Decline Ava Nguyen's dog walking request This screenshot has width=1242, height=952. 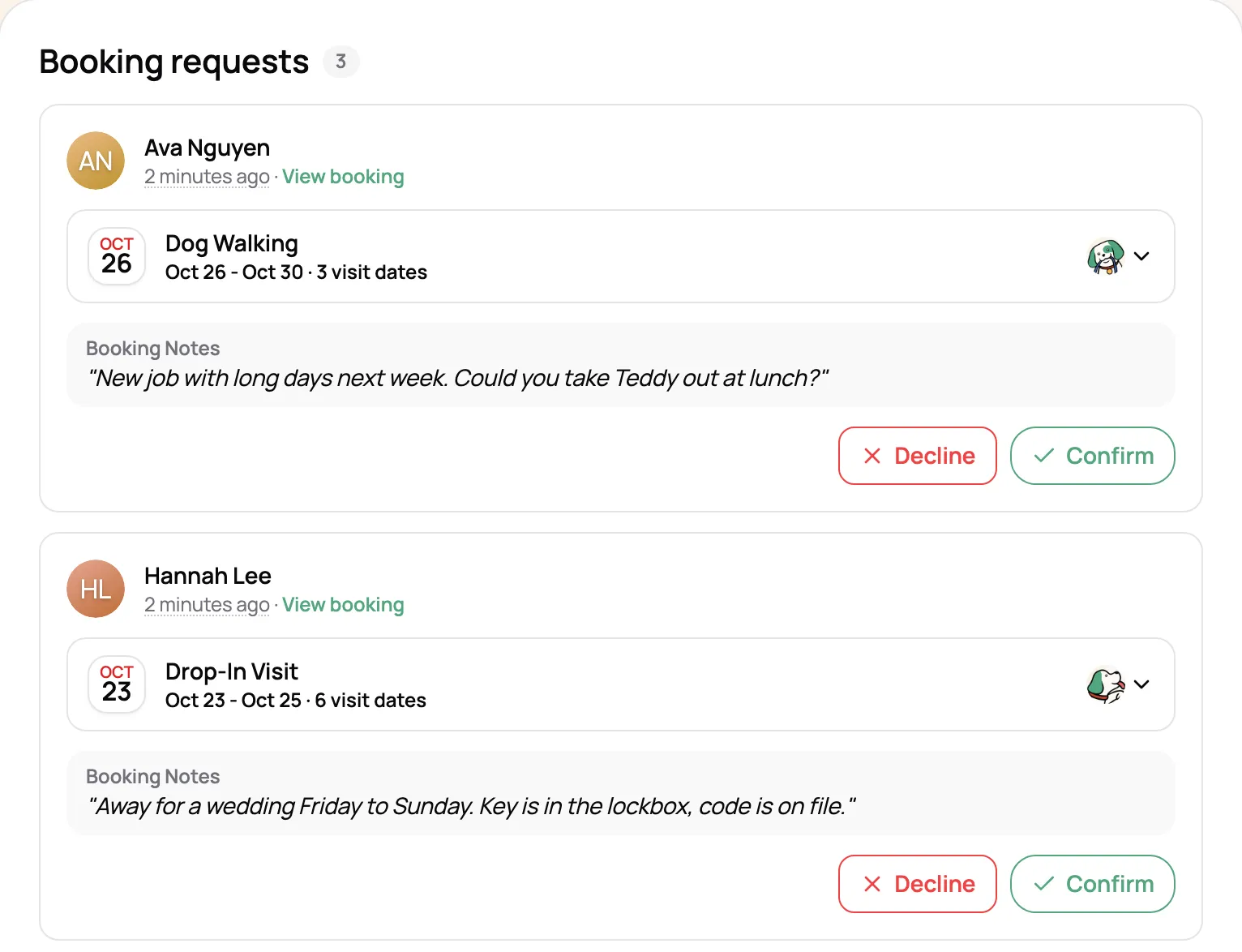(x=918, y=456)
